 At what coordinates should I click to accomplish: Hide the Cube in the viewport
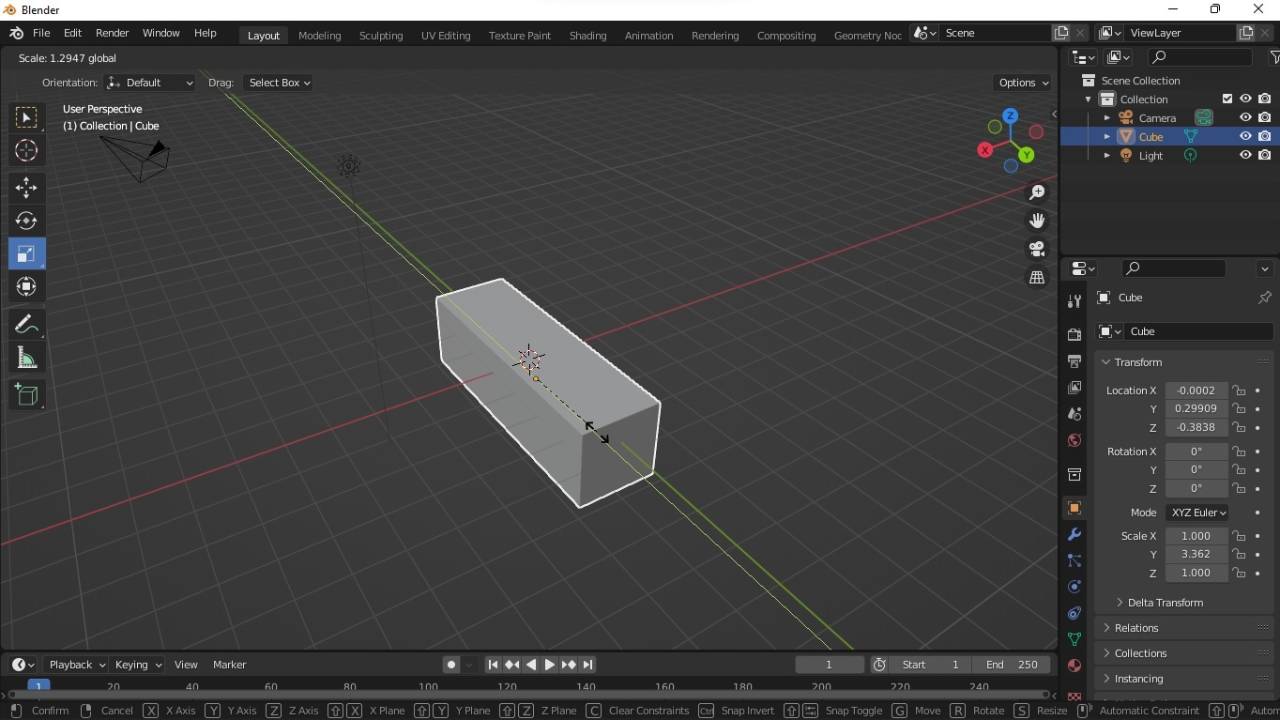click(x=1246, y=137)
